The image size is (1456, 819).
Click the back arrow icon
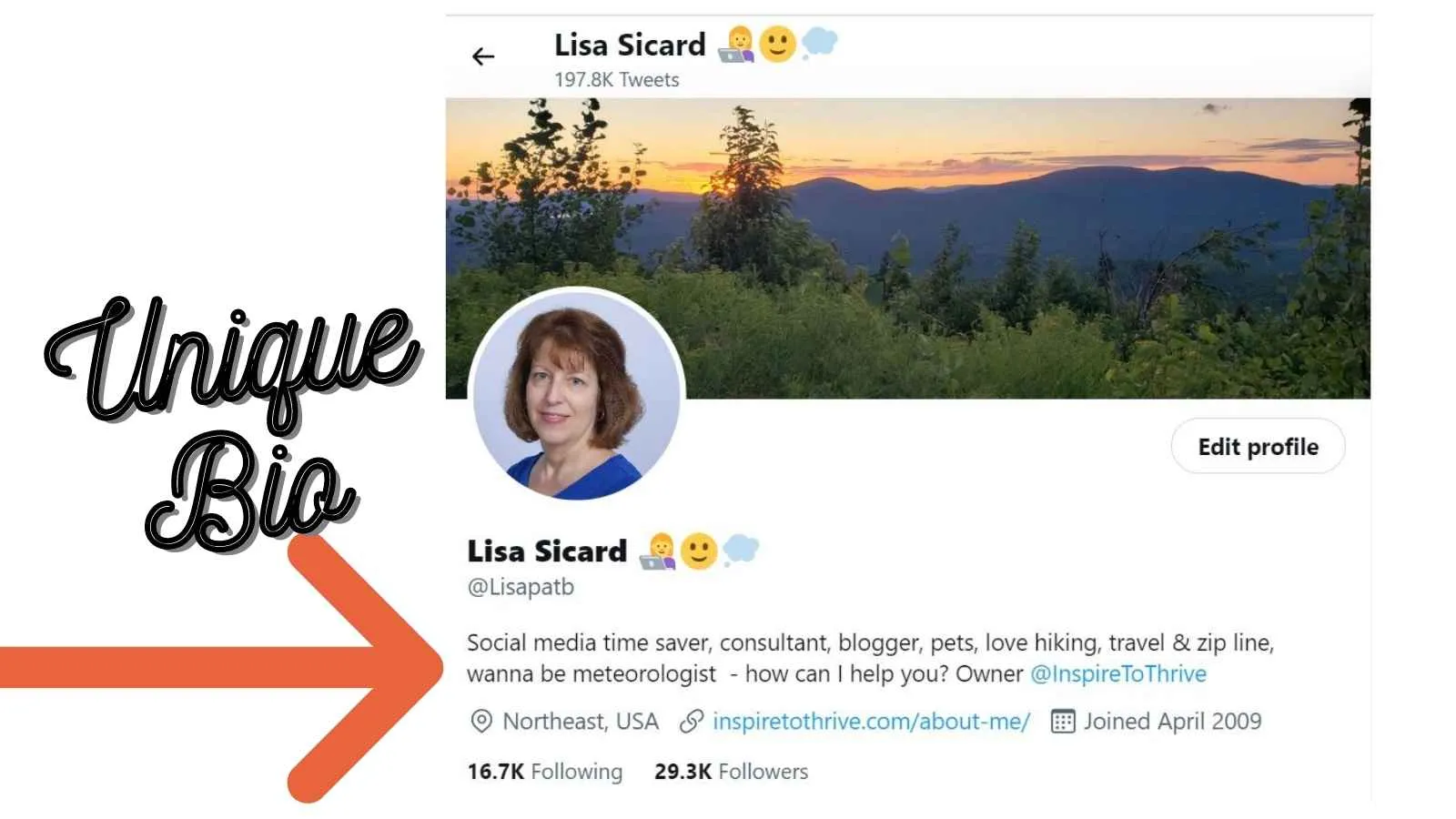(x=483, y=56)
